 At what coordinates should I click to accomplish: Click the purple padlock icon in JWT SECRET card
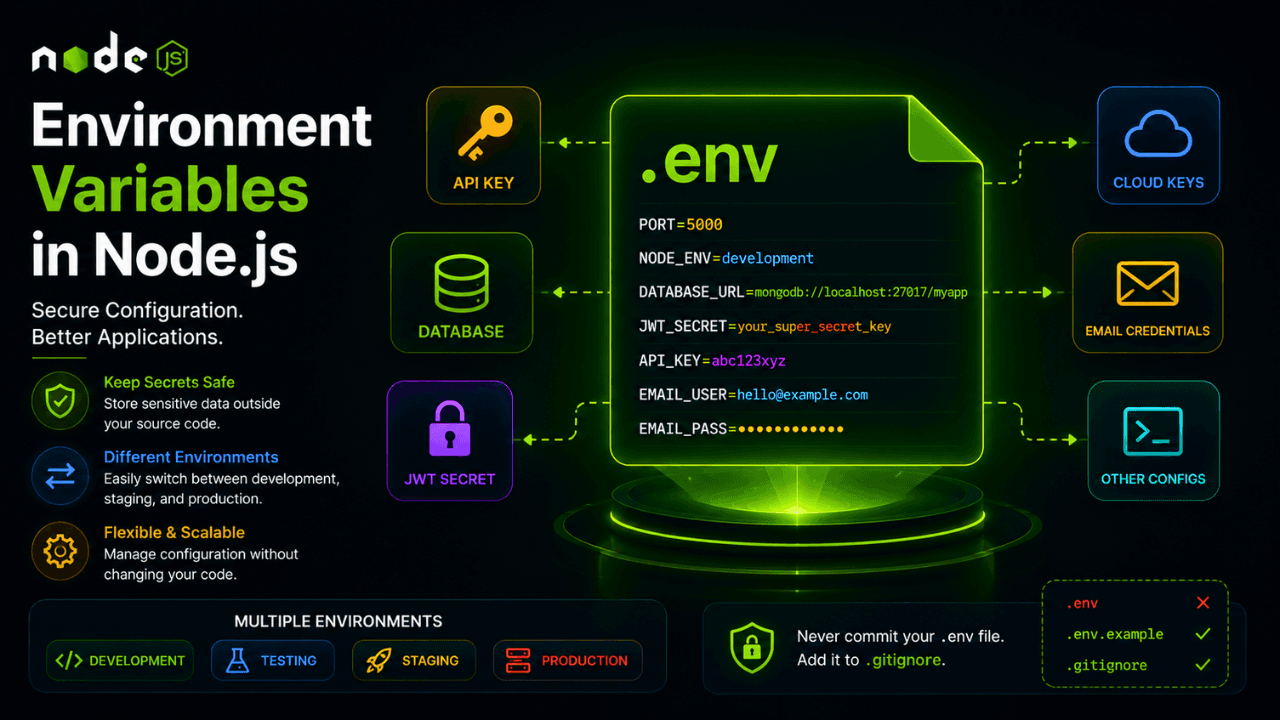(x=449, y=428)
